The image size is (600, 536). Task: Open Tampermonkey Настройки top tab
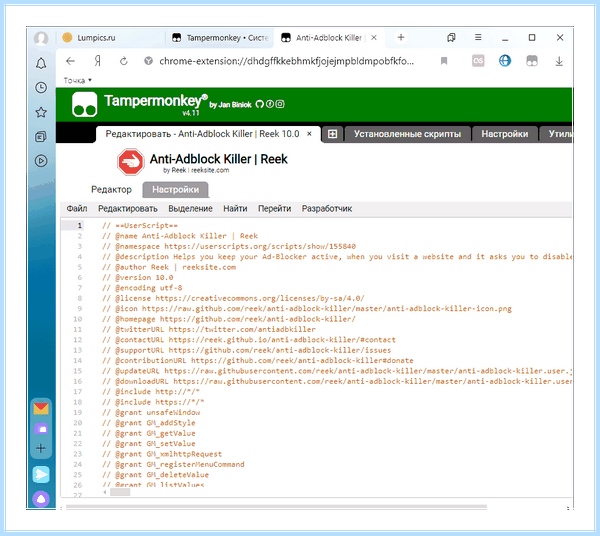pos(505,134)
